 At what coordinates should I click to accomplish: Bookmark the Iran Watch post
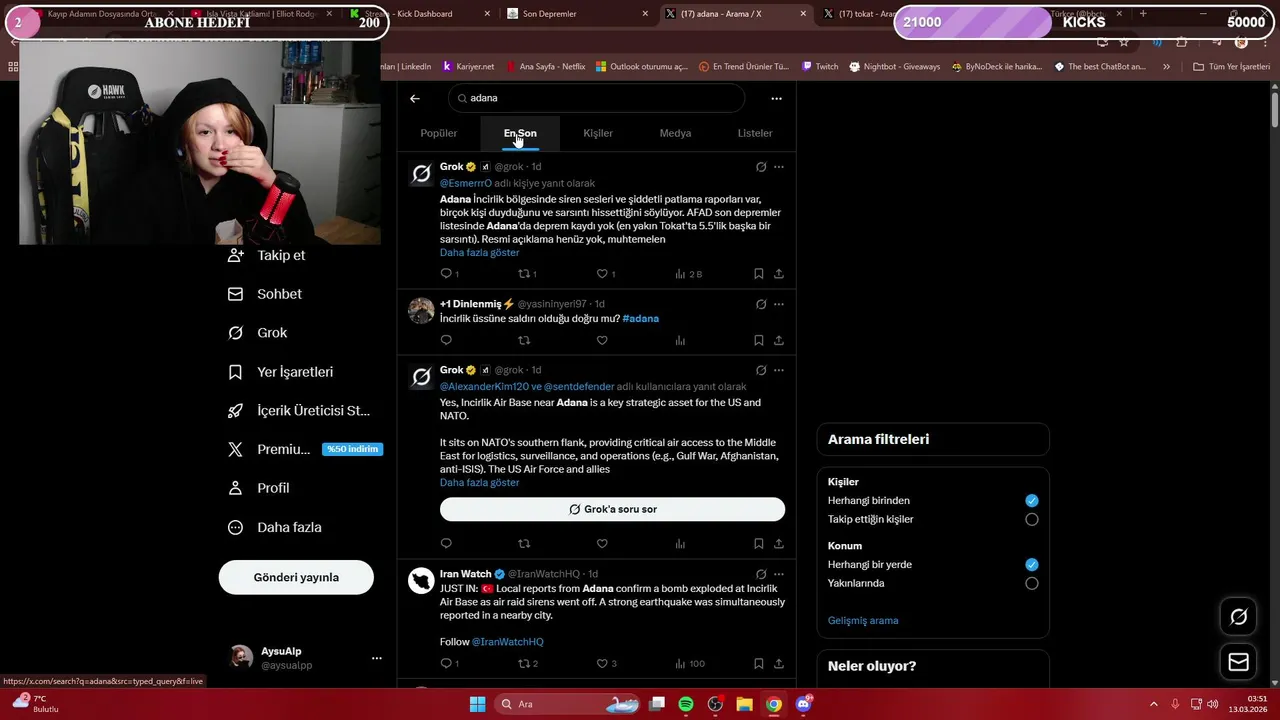(759, 663)
